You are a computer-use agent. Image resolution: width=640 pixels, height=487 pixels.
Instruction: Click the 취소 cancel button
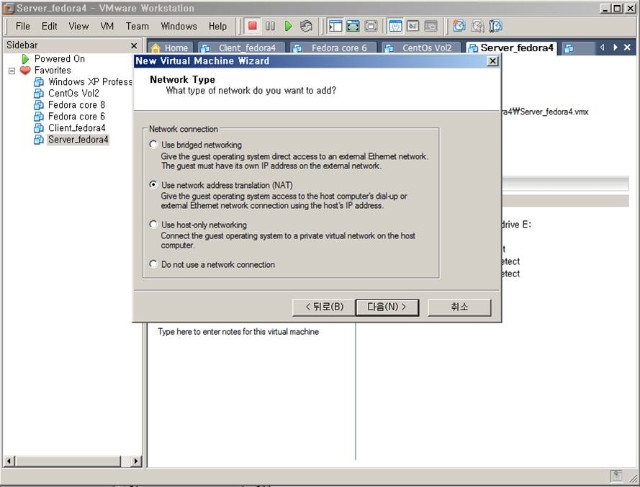pos(459,307)
